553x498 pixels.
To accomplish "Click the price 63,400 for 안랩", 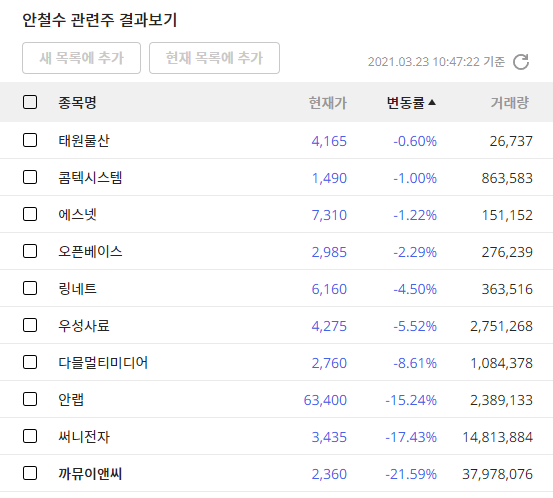I will [x=325, y=401].
